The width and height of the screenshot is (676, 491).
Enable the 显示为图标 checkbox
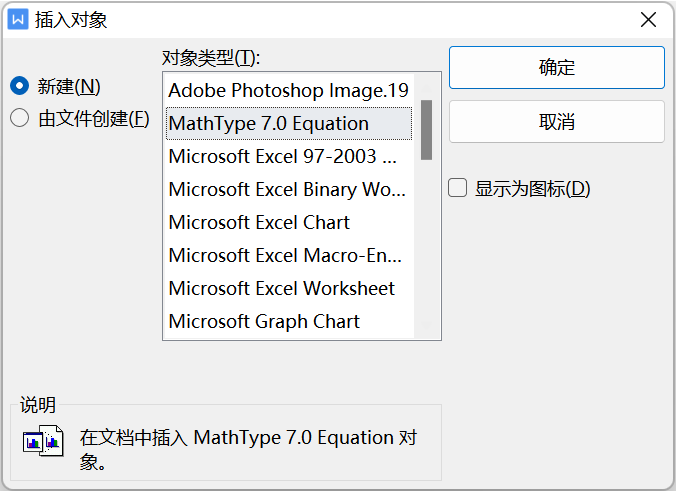coord(457,188)
